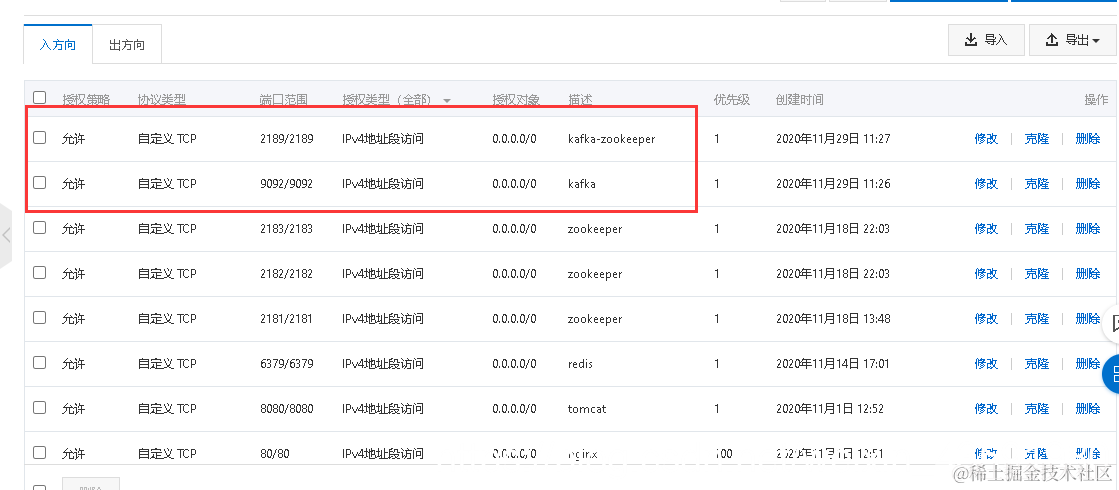Select the 2189/2189 port range cell

point(286,139)
